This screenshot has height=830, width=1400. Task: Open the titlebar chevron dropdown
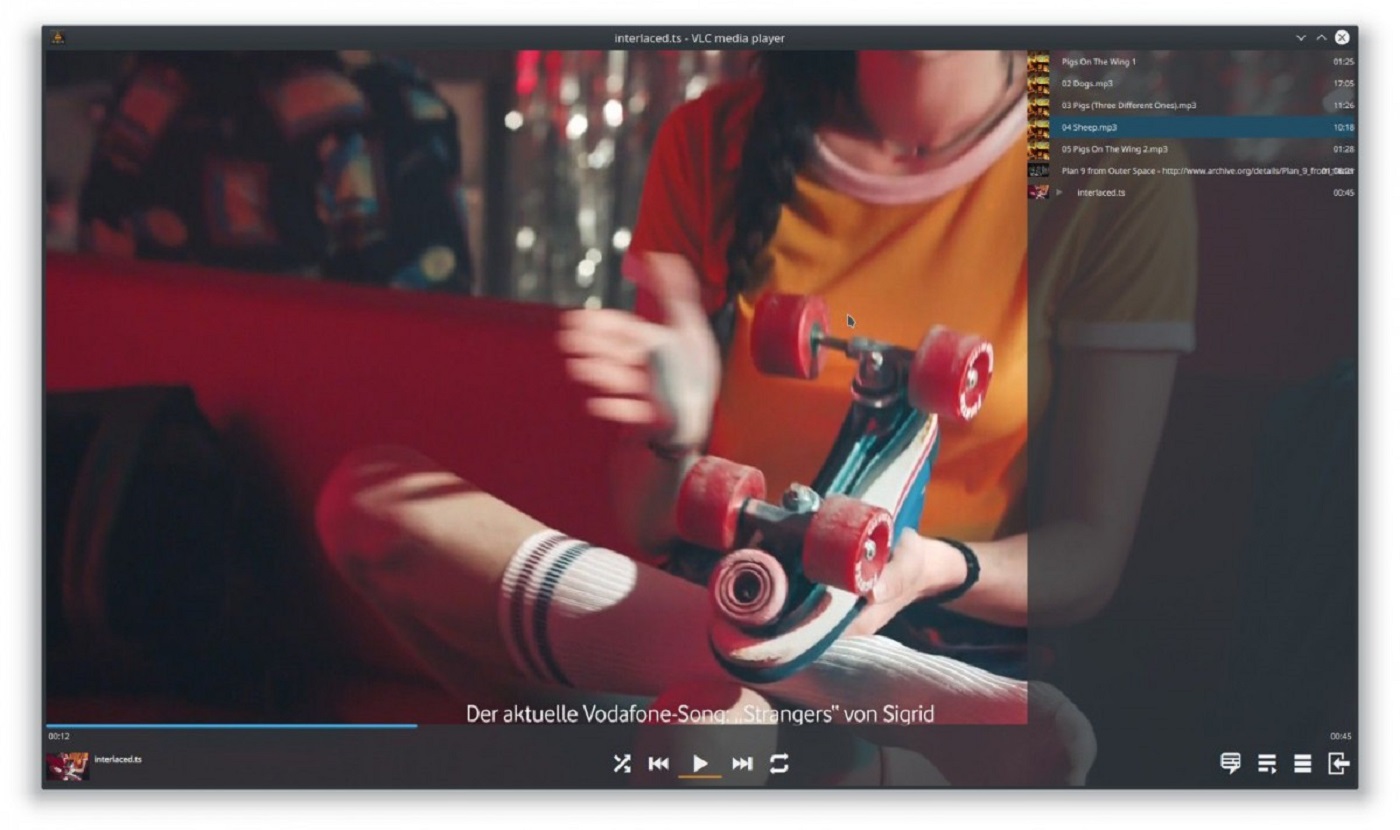1299,37
